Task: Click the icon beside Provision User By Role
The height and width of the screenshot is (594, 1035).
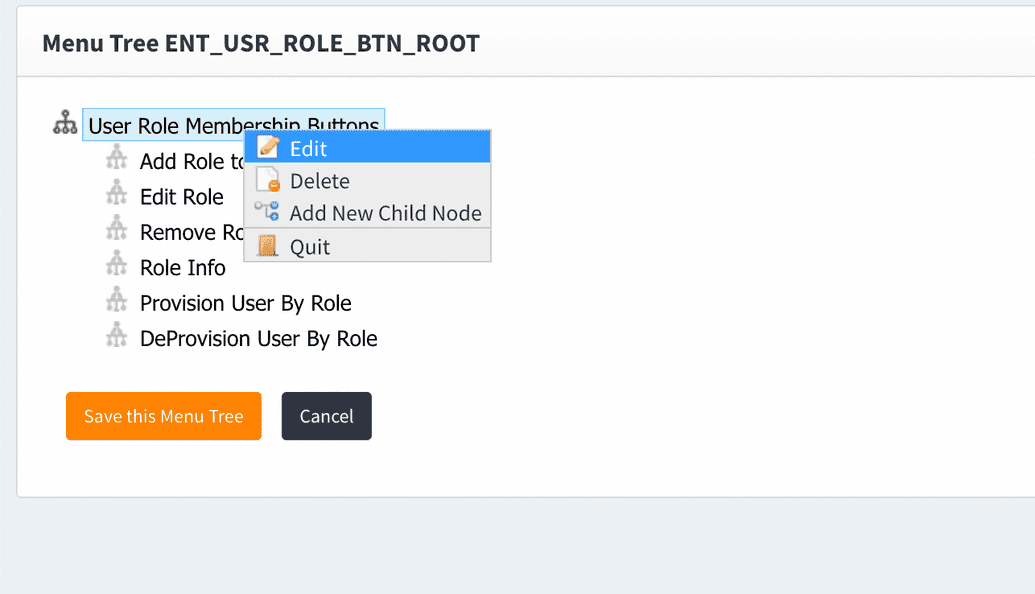Action: click(117, 300)
